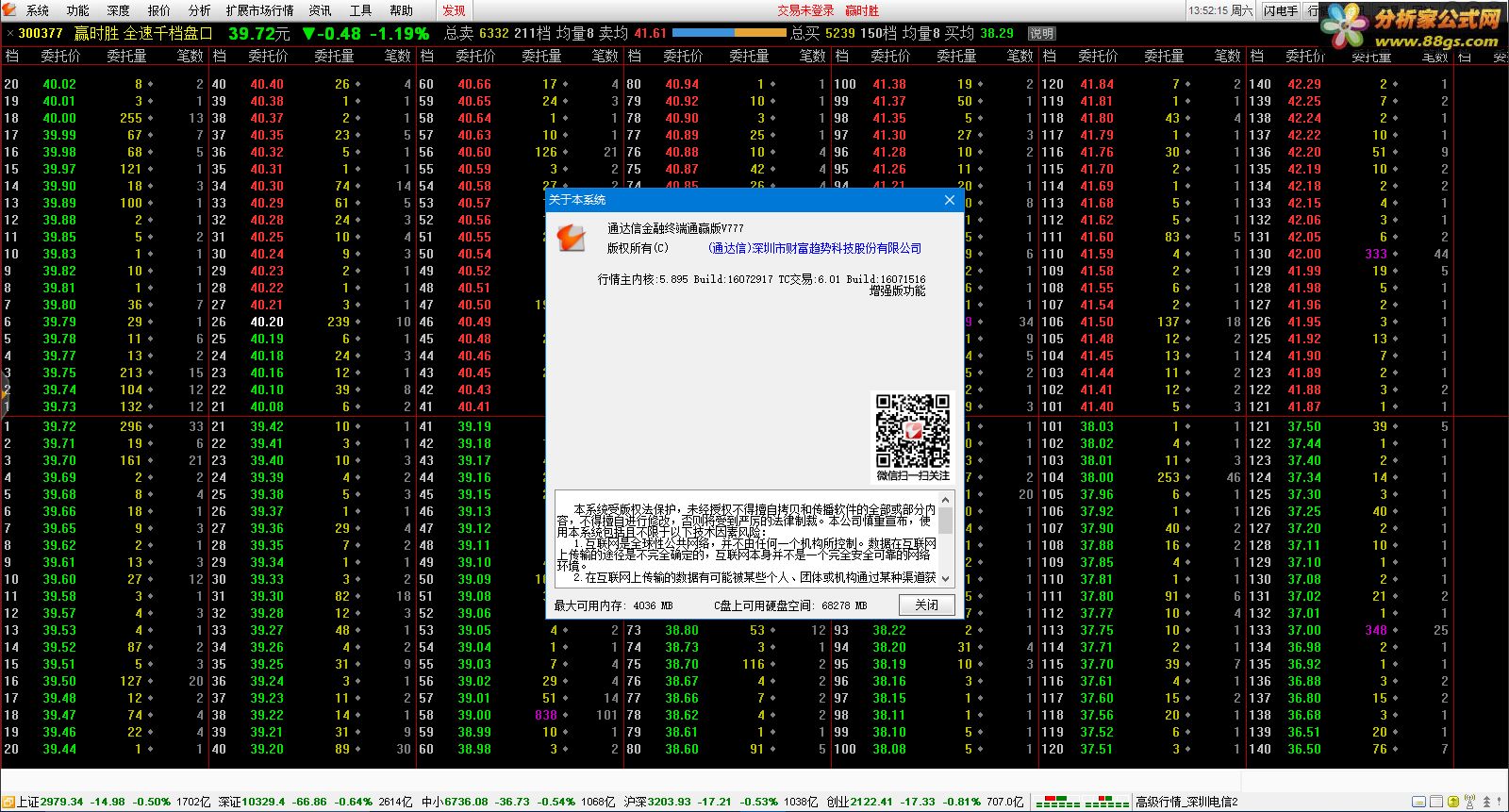Image resolution: width=1509 pixels, height=812 pixels.
Task: Select the buy price 36.50 at level 140
Action: coord(1304,749)
